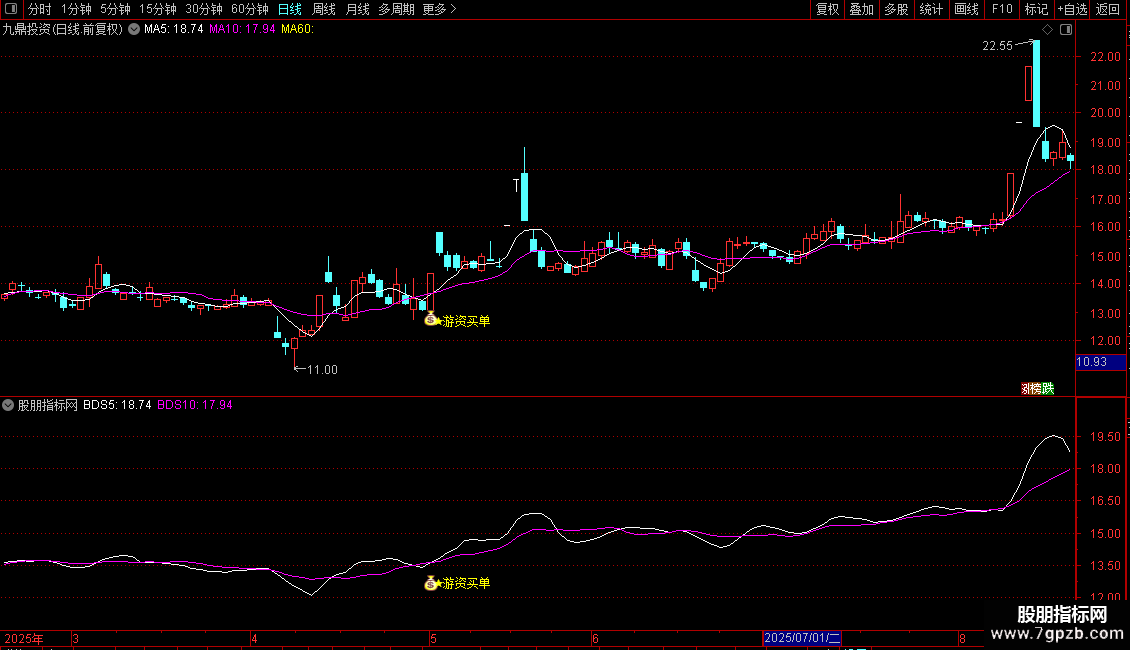Image resolution: width=1130 pixels, height=650 pixels.
Task: Switch to 月线 monthly chart
Action: (x=357, y=9)
